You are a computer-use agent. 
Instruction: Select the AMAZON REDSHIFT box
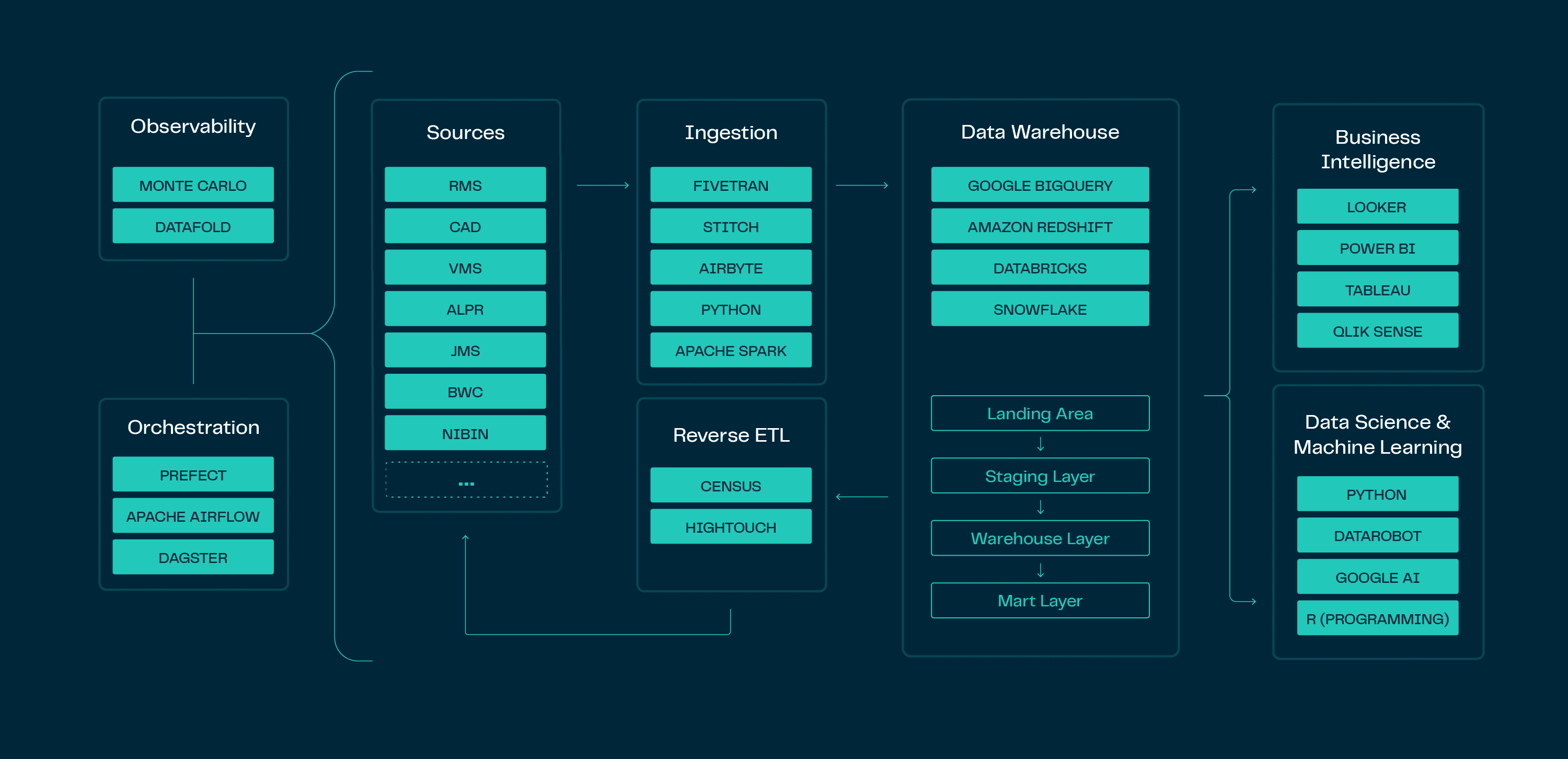click(x=1040, y=226)
